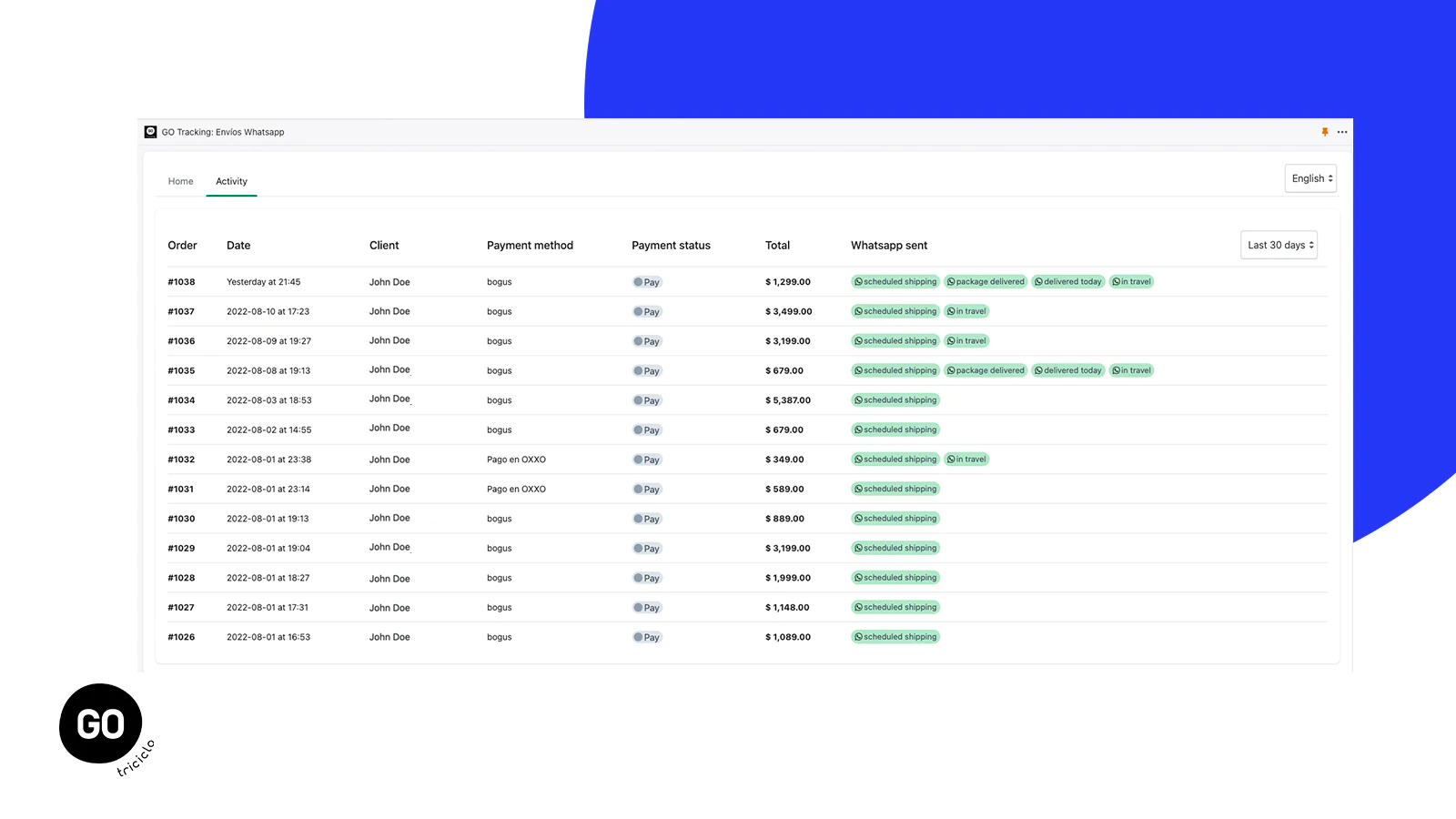
Task: Click scheduled shipping tag on order #1027
Action: click(895, 607)
